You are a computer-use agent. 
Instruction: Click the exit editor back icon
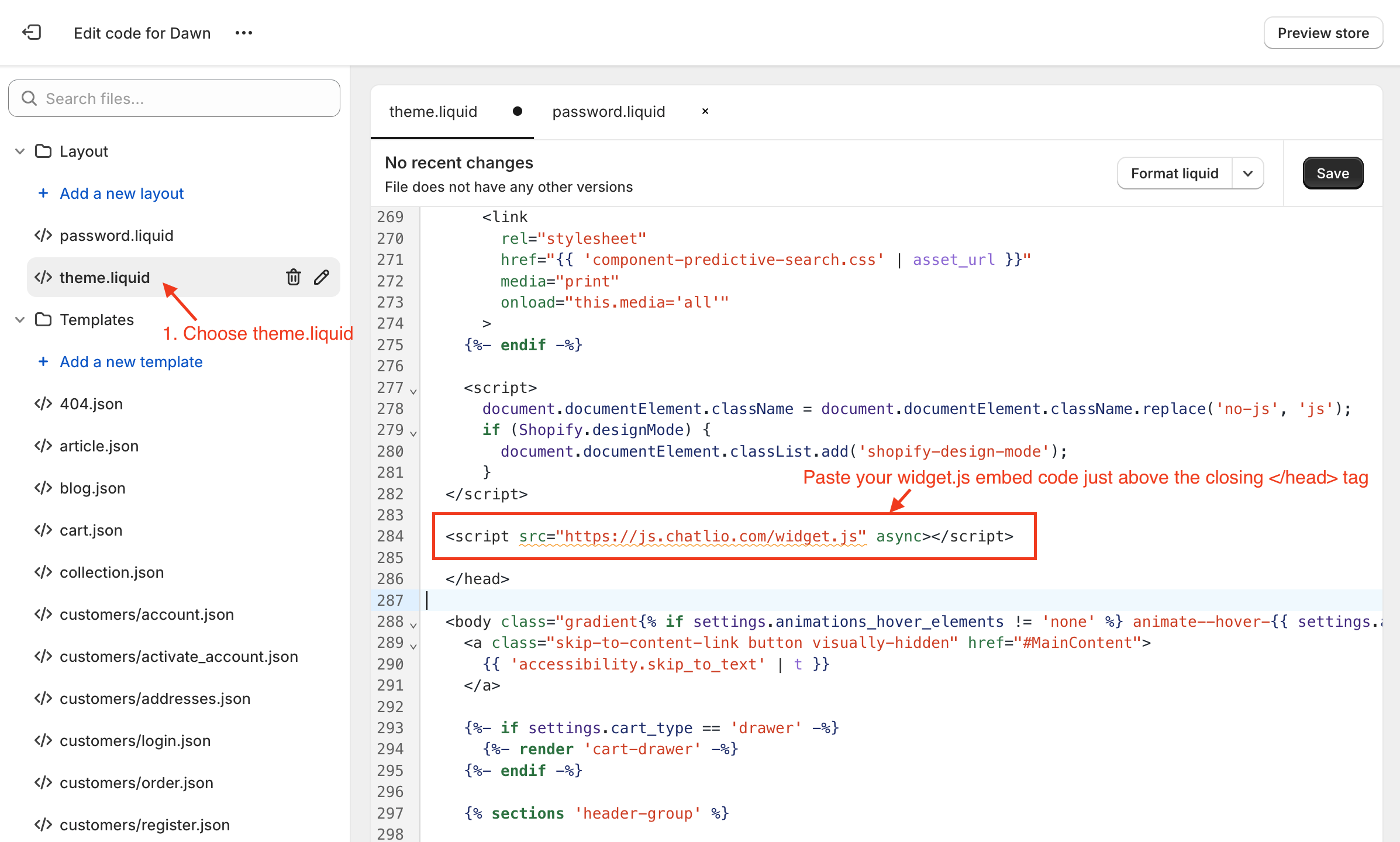(x=32, y=33)
